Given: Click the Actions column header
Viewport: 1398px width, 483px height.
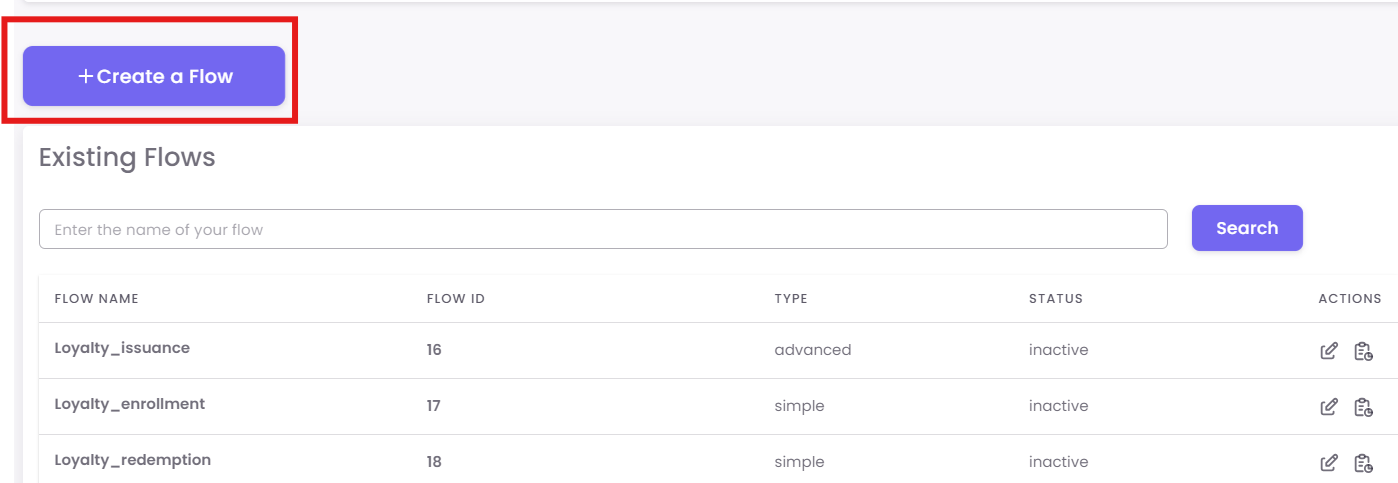Looking at the screenshot, I should point(1350,299).
